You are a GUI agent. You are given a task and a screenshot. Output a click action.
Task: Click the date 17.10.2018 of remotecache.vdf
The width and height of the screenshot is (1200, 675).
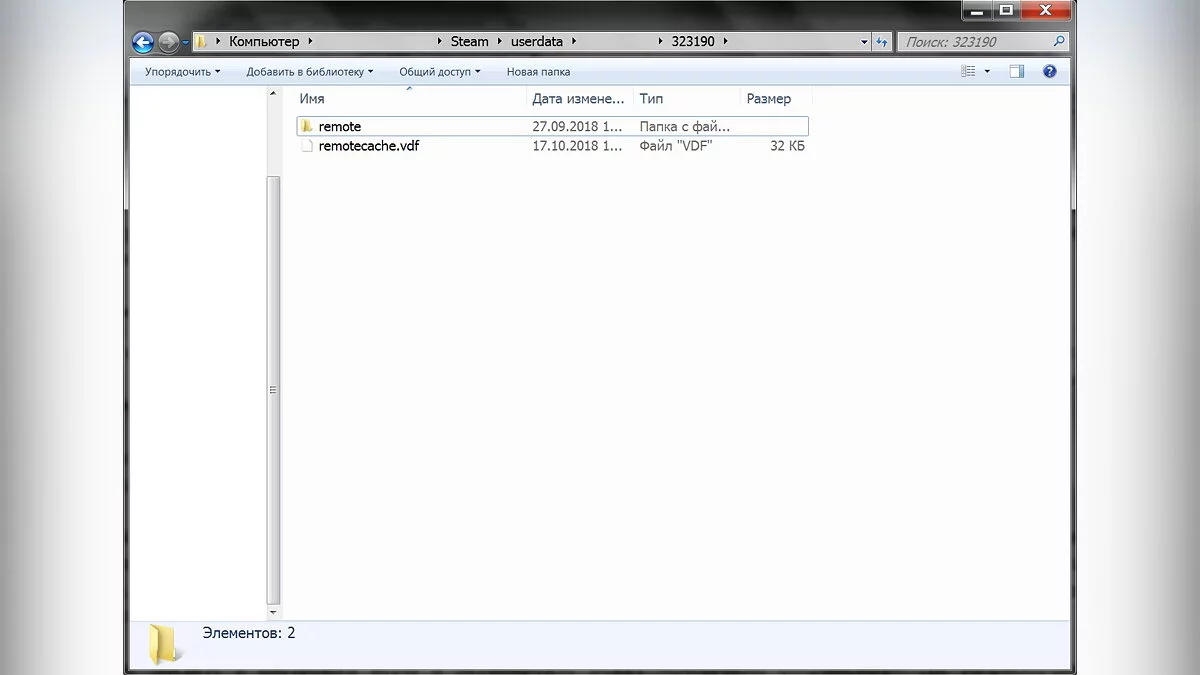tap(578, 146)
